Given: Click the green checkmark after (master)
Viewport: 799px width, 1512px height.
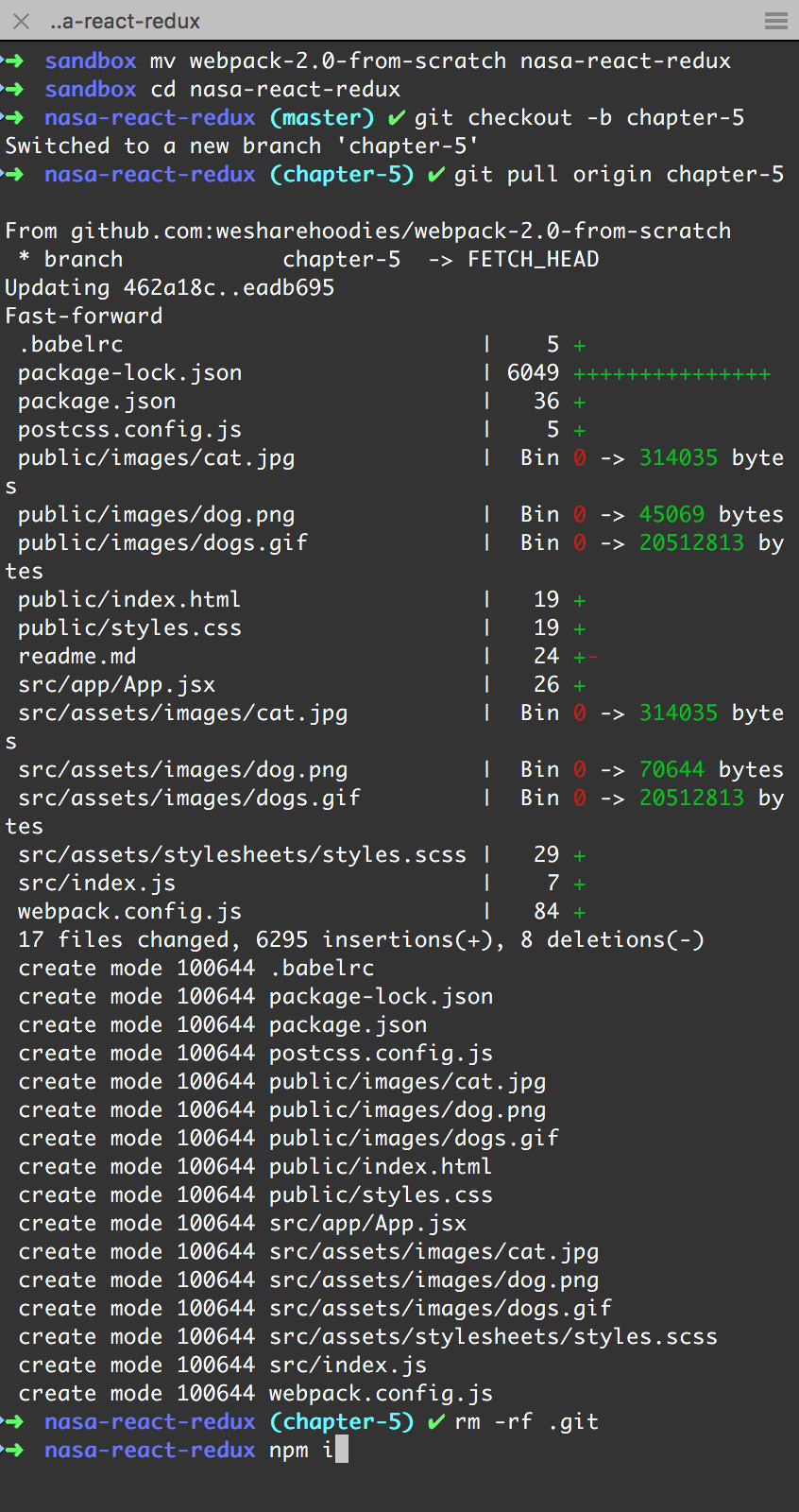Looking at the screenshot, I should (x=397, y=118).
